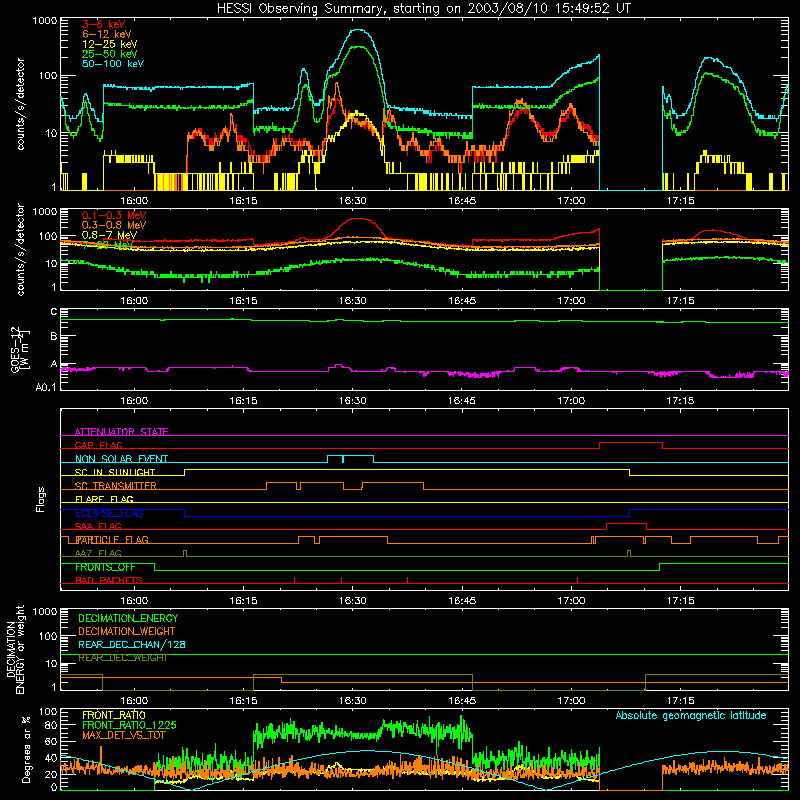Click '16:15' tick label under the Flags panel
The width and height of the screenshot is (800, 800).
tap(243, 601)
